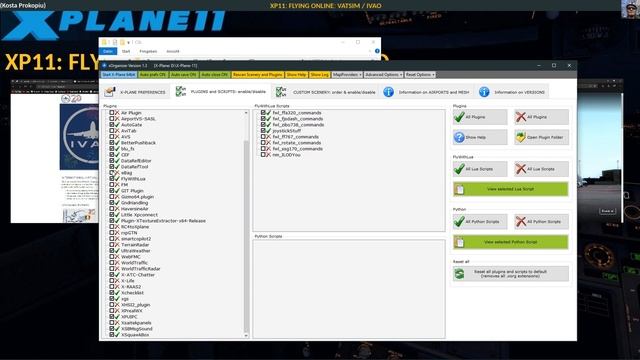The image size is (640, 360).
Task: Click IVAO logo in browser window
Action: (x=80, y=137)
